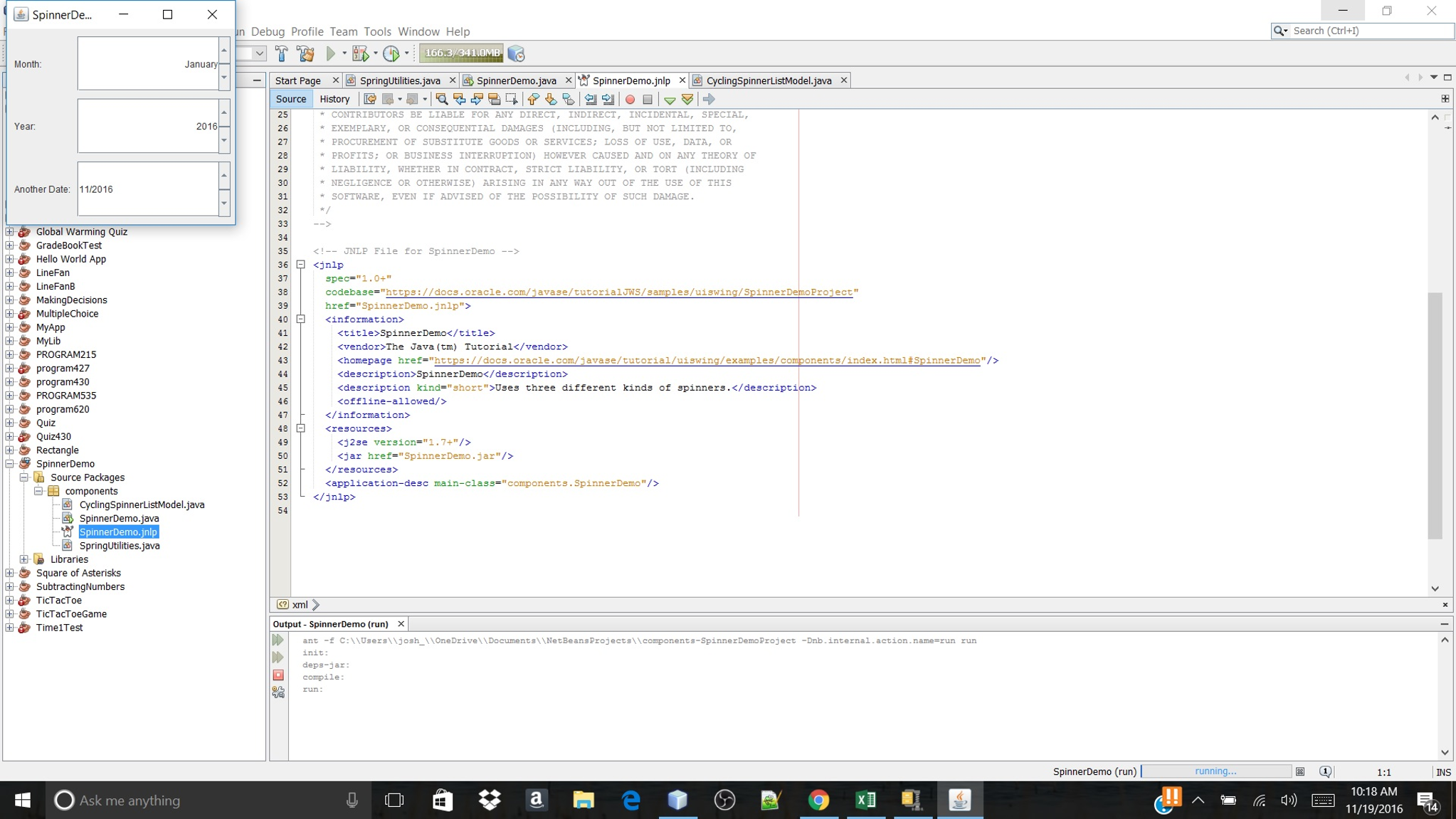Viewport: 1456px width, 819px height.
Task: Open the Profile Project clock icon
Action: pos(391,53)
